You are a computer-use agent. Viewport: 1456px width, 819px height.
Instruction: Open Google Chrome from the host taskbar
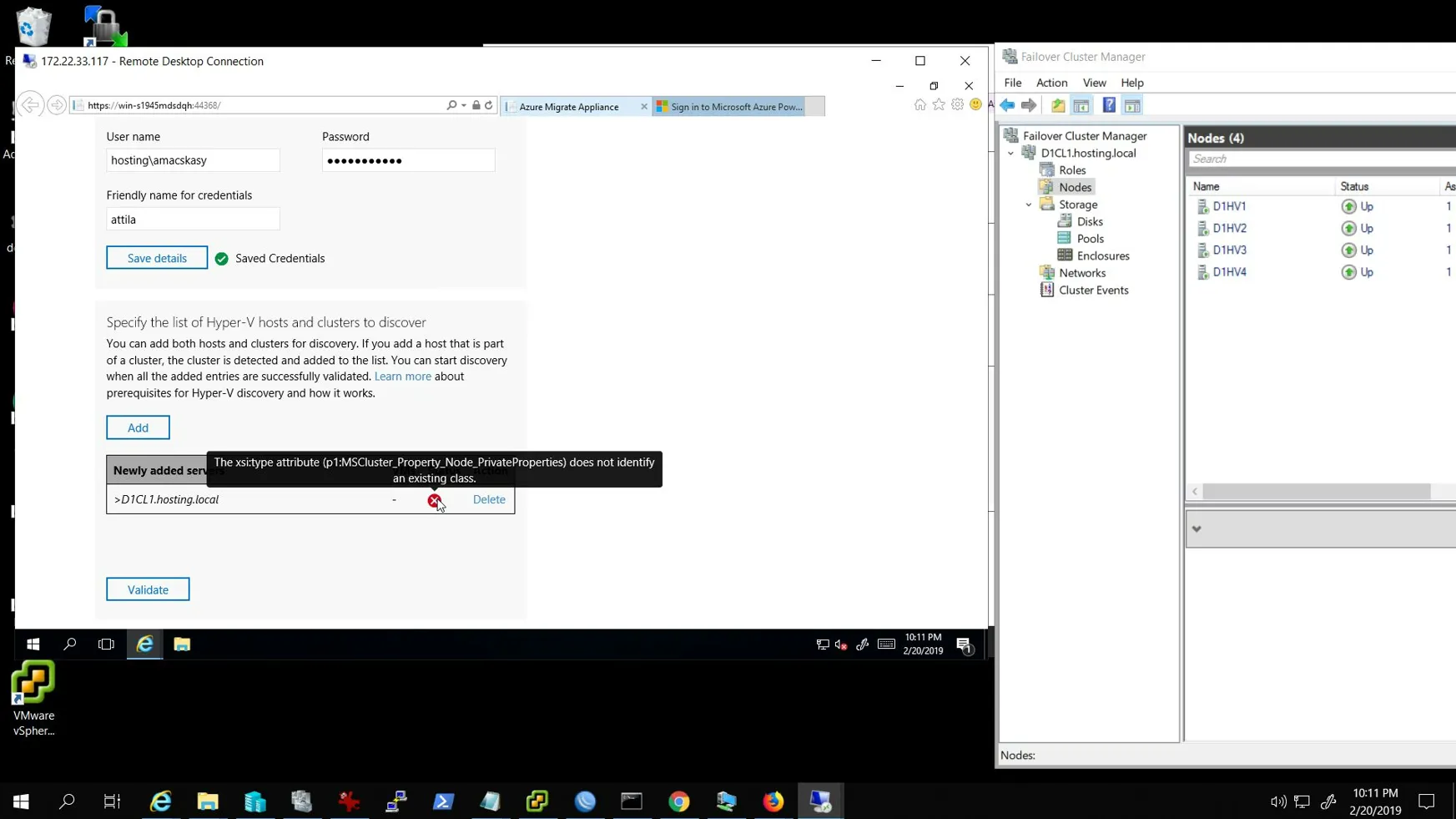point(679,801)
